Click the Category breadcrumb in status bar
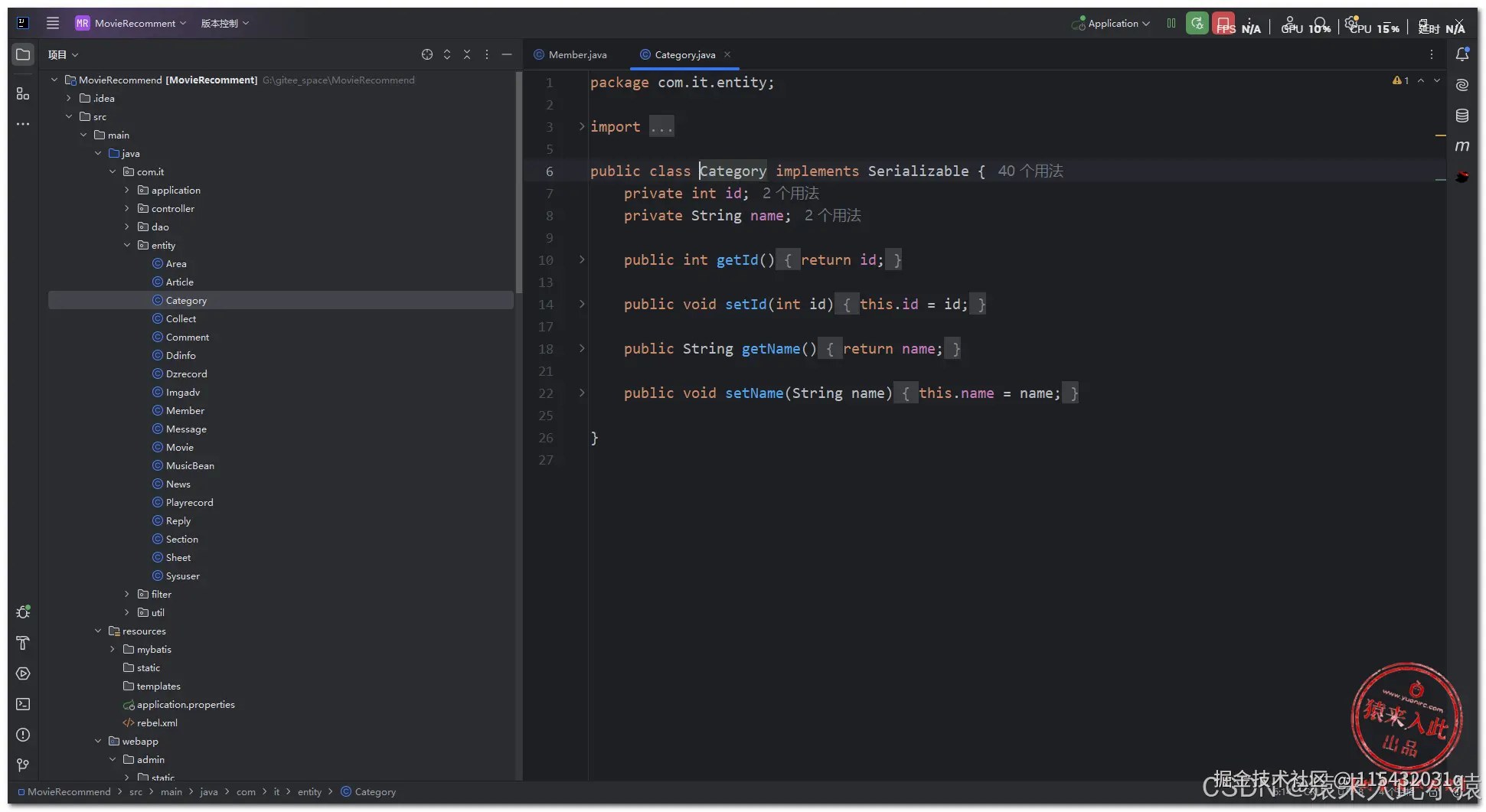The width and height of the screenshot is (1486, 812). click(368, 792)
